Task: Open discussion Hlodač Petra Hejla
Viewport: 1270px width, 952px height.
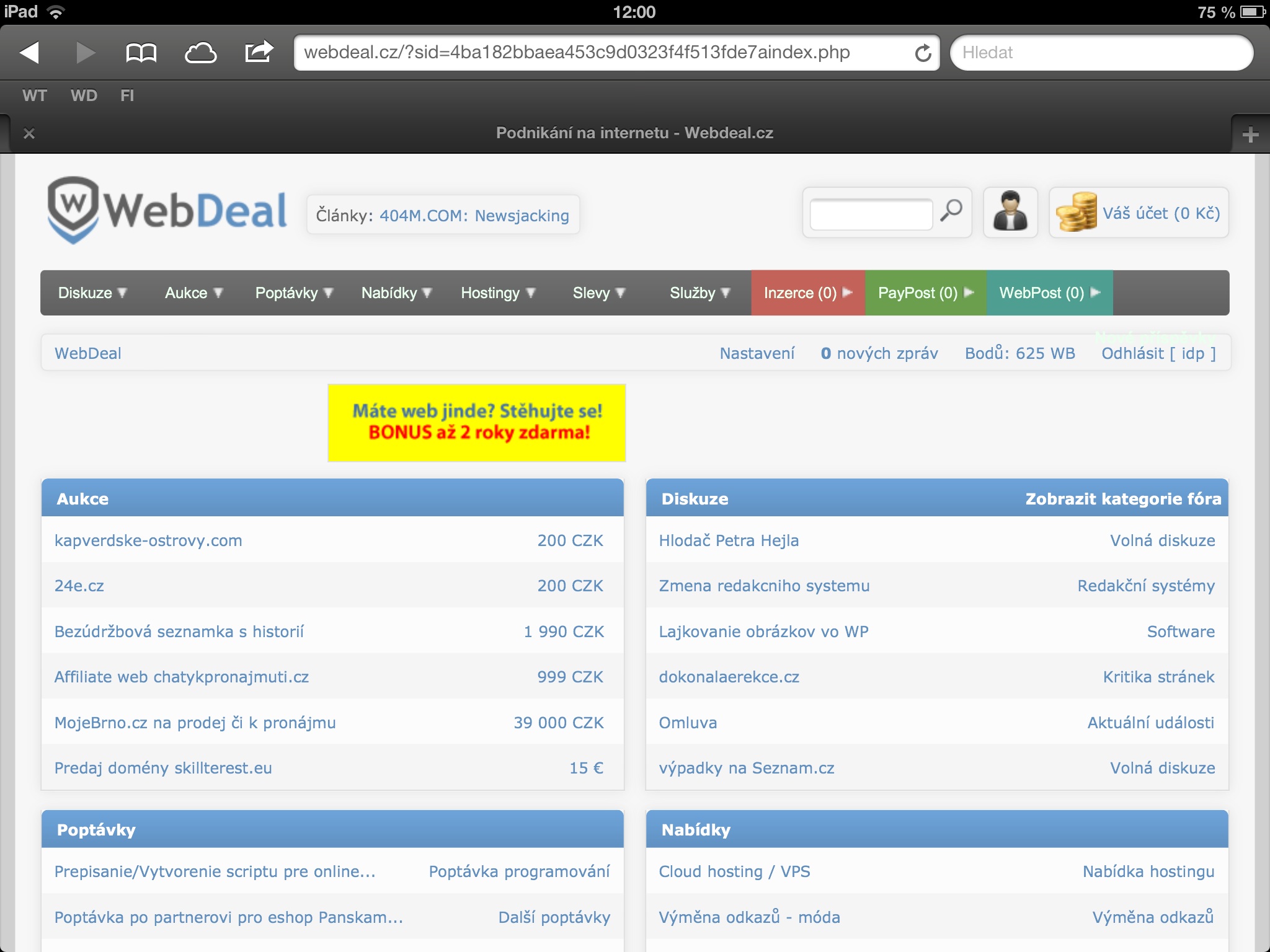Action: 729,540
